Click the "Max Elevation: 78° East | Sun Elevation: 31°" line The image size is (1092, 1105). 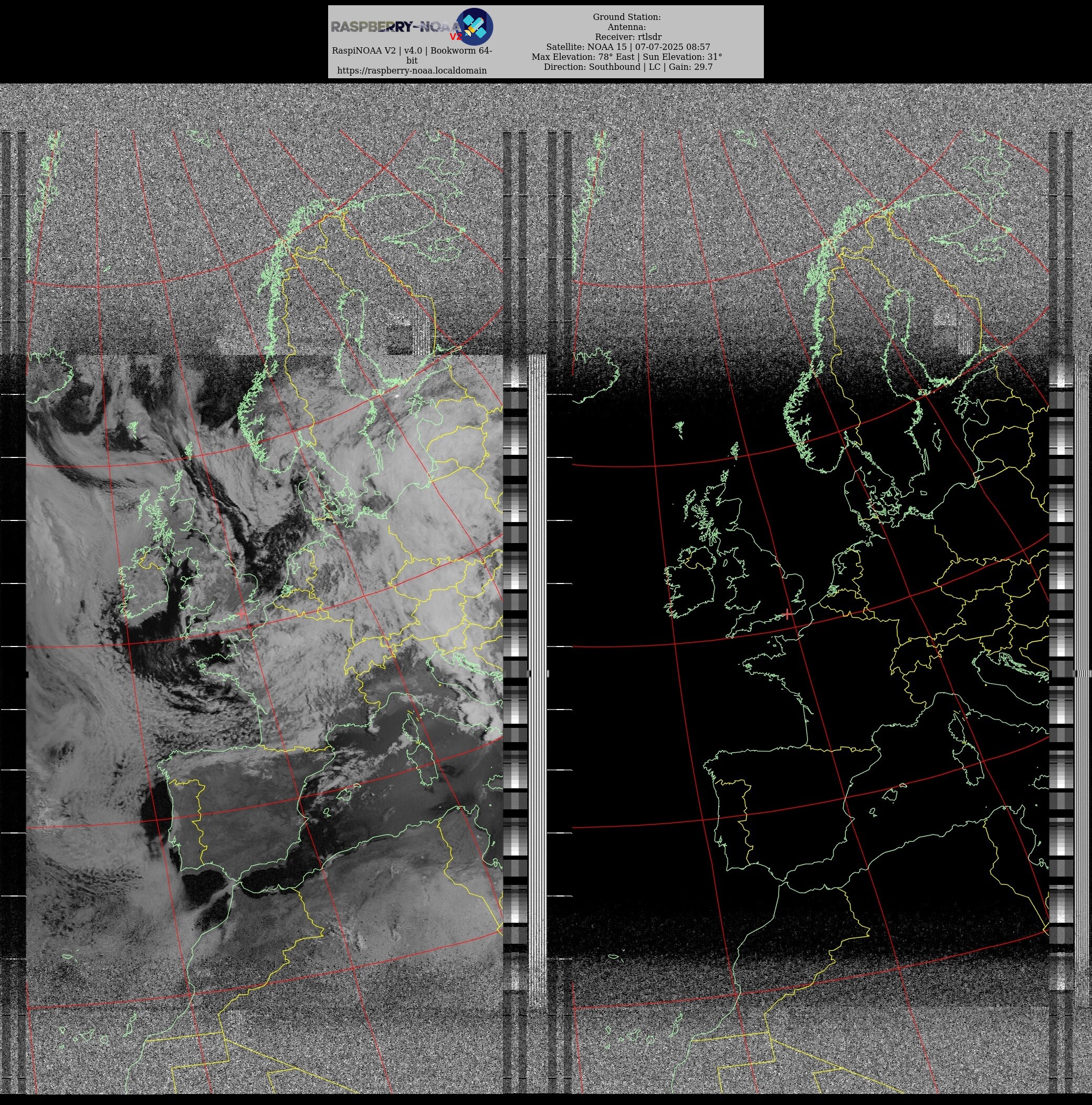click(x=627, y=57)
